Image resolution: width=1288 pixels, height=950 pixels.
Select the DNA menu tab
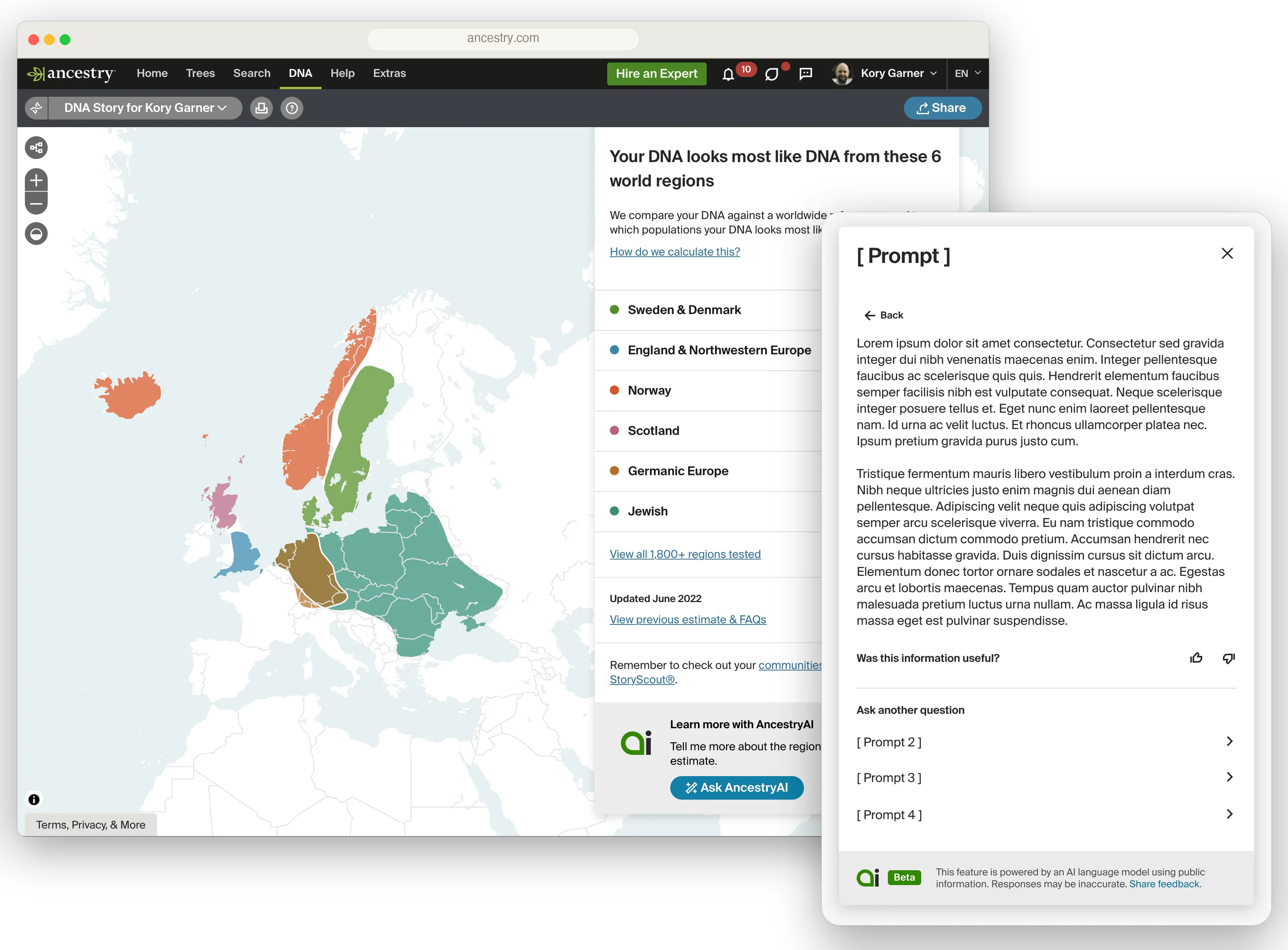(x=300, y=74)
